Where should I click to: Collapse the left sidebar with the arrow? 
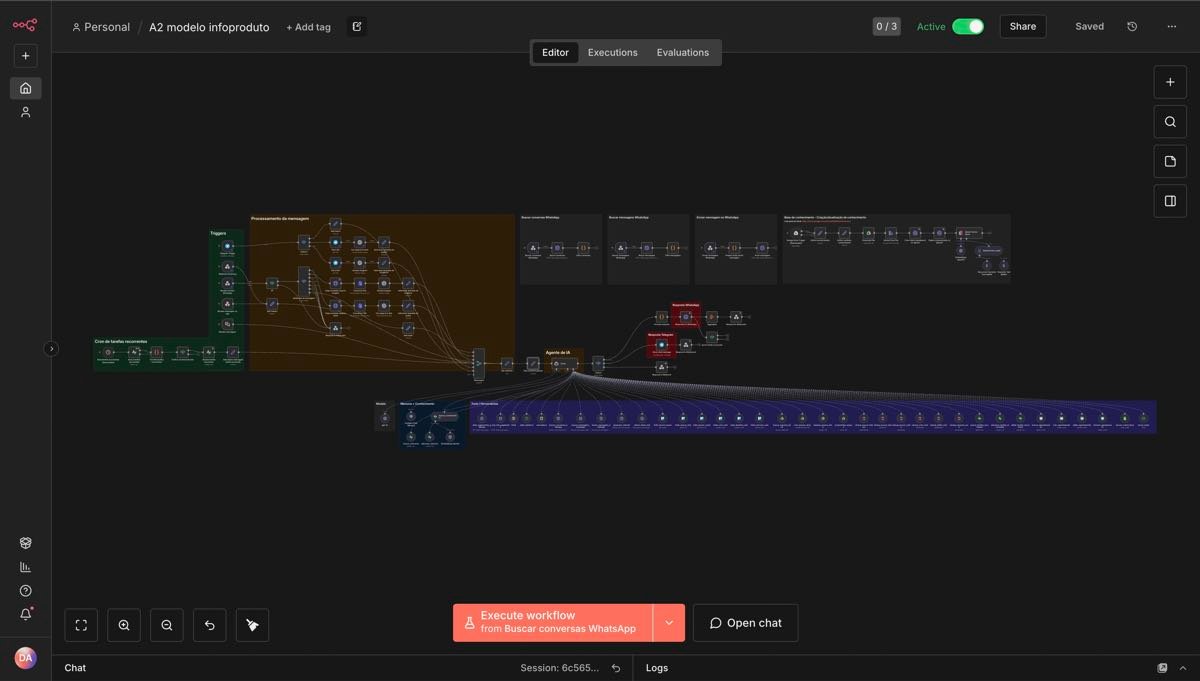pos(51,348)
